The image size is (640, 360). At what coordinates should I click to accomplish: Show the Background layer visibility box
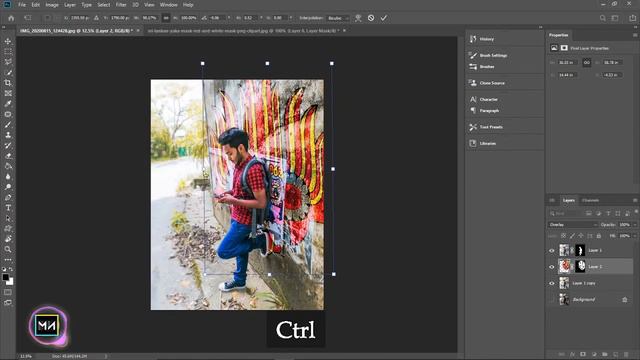pos(552,299)
